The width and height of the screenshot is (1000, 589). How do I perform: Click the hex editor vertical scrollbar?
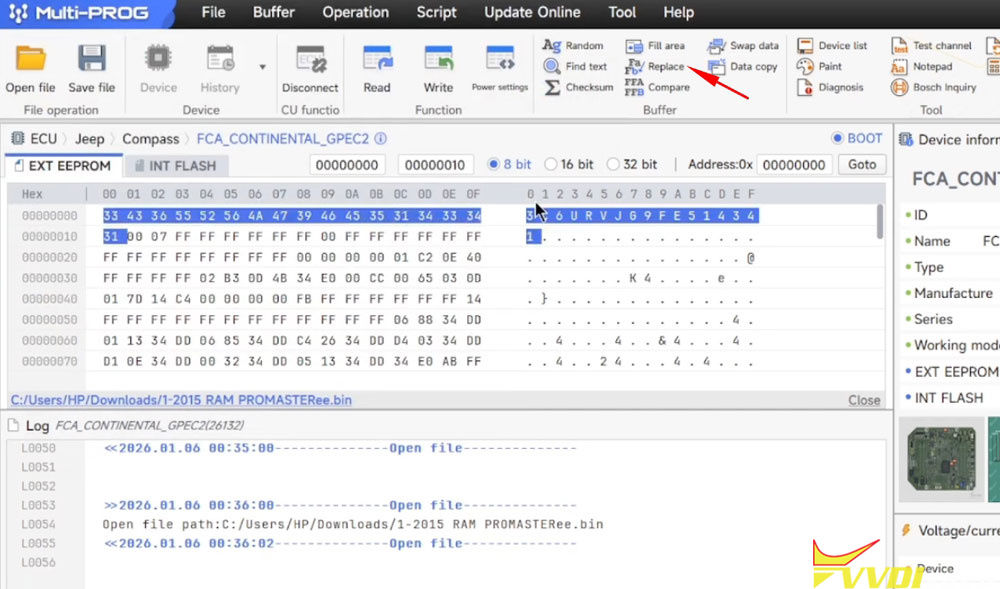coord(879,220)
